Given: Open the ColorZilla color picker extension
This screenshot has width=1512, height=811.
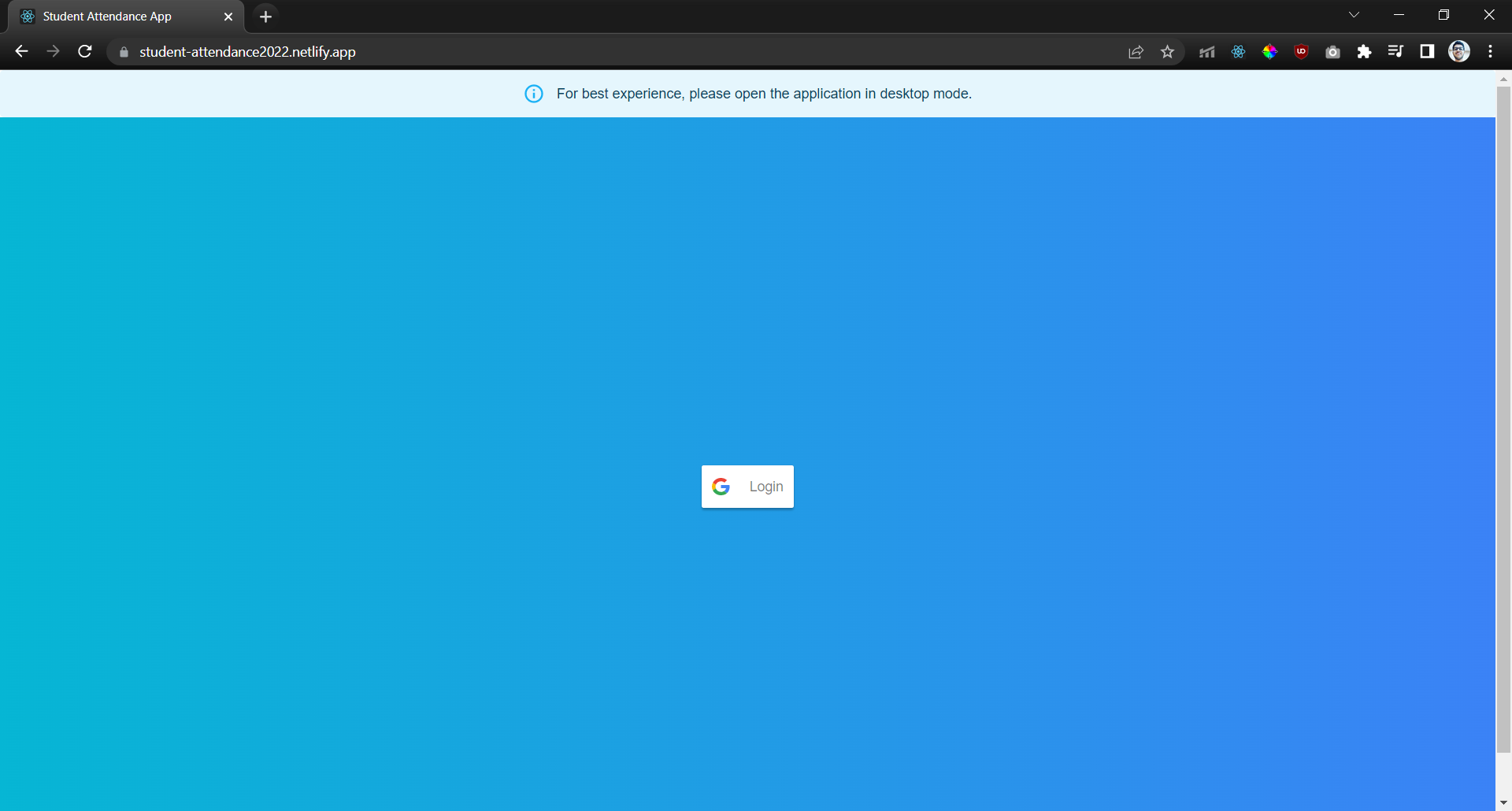Looking at the screenshot, I should point(1269,51).
